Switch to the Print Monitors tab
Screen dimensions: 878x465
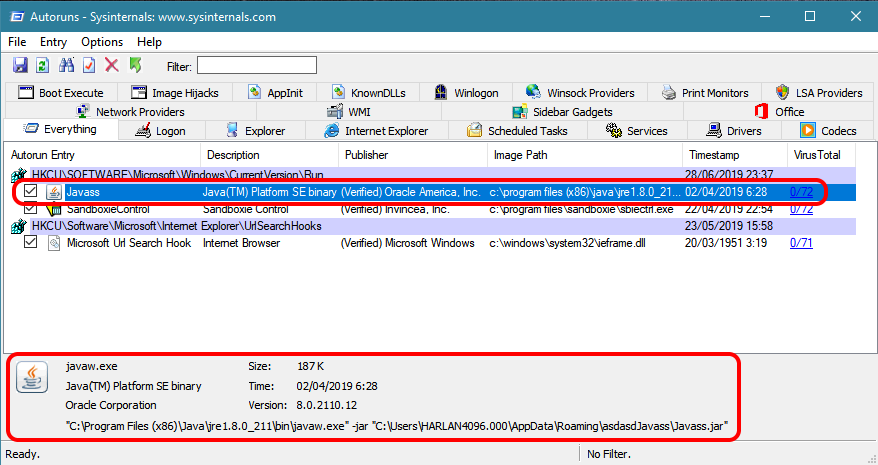tap(705, 92)
